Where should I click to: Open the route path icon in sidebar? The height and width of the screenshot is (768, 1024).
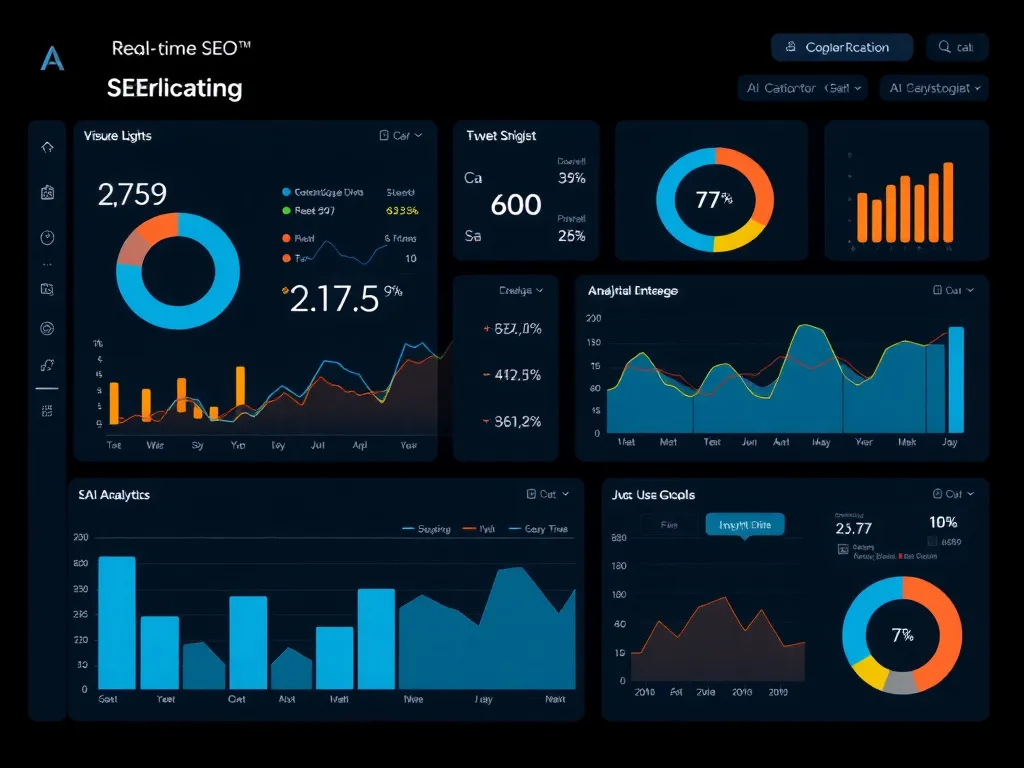(47, 365)
